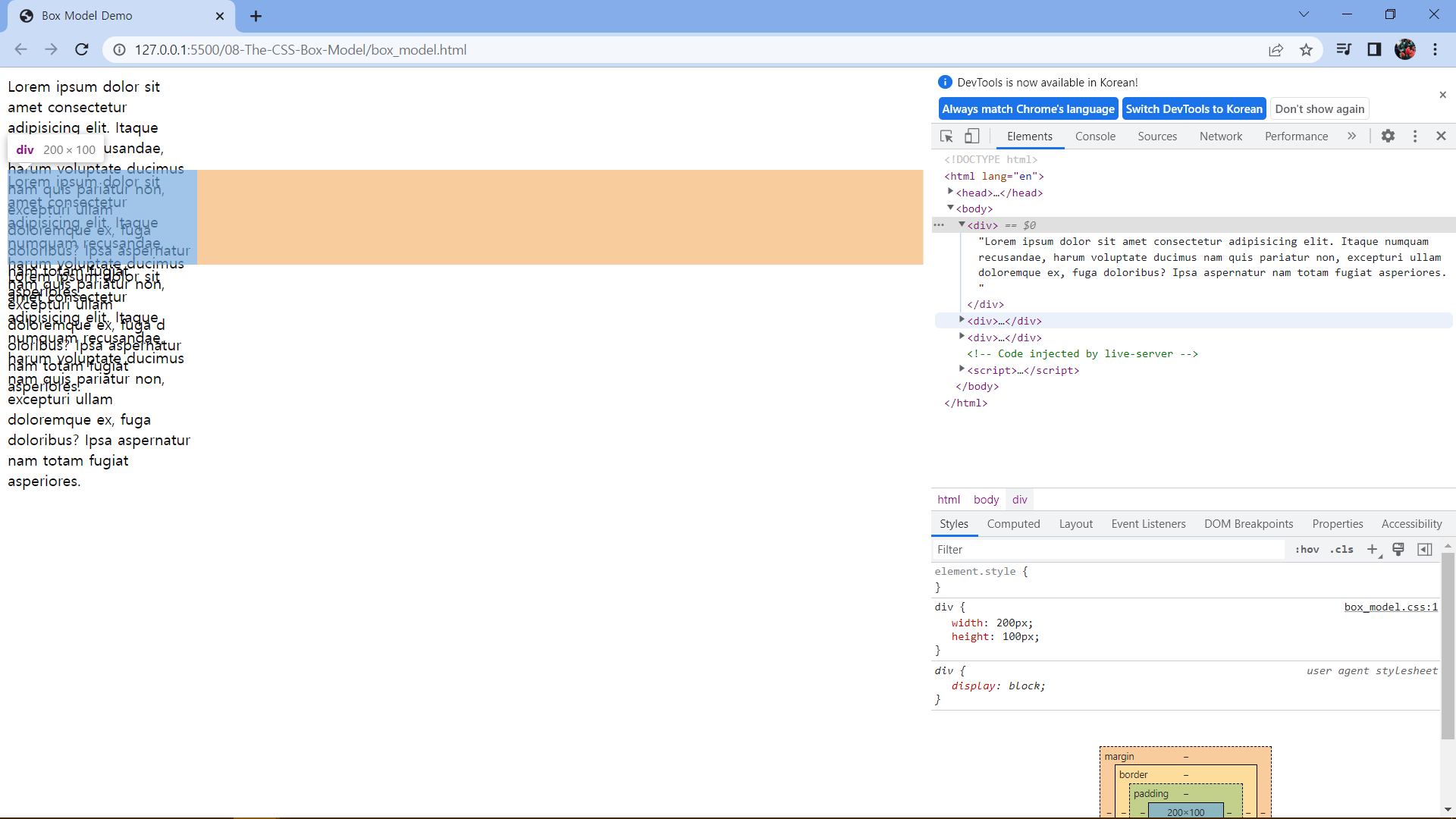Click the Styles pane vertical scrollbar
The height and width of the screenshot is (819, 1456).
click(x=1448, y=645)
